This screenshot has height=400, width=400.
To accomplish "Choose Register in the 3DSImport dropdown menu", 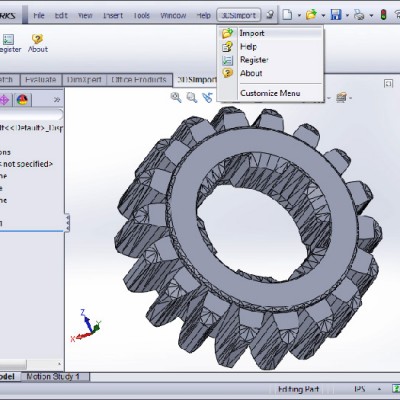I will [270, 60].
